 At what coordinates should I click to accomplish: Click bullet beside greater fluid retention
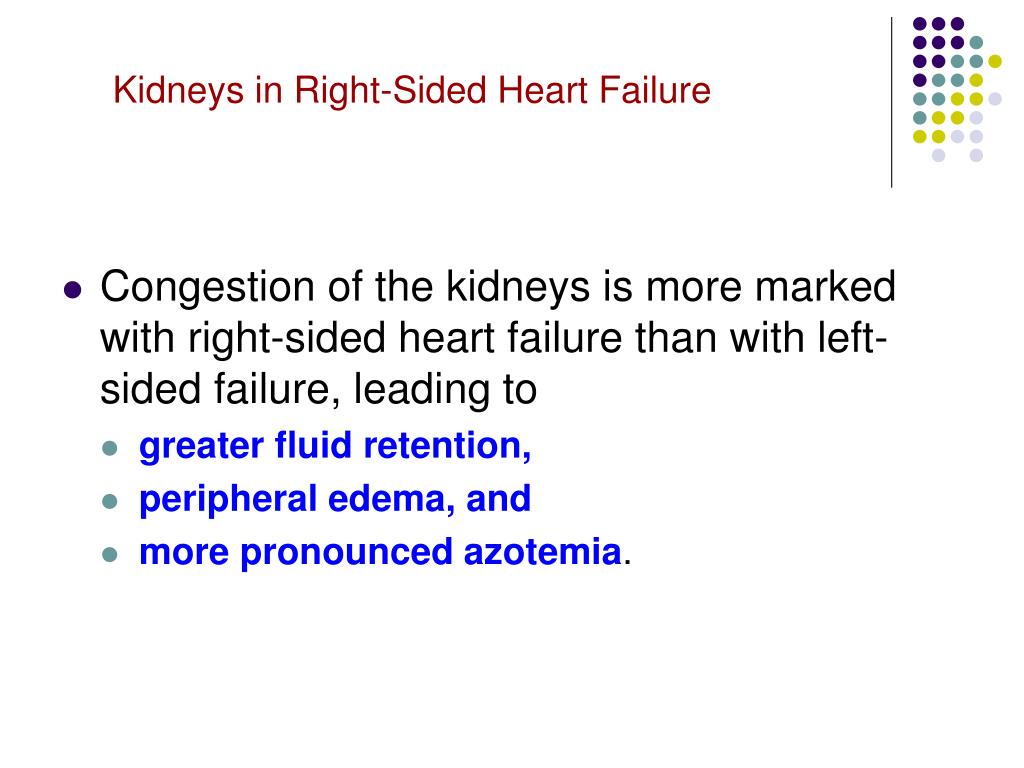click(110, 448)
